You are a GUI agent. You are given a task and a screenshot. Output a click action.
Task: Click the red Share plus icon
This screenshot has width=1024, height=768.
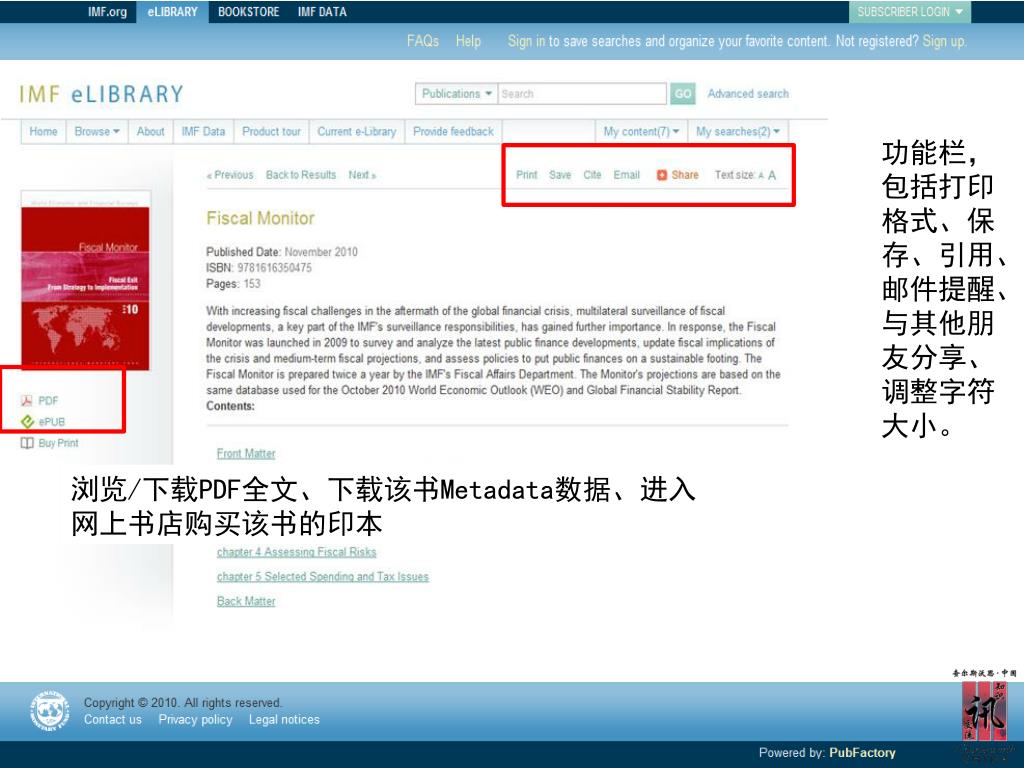click(662, 175)
